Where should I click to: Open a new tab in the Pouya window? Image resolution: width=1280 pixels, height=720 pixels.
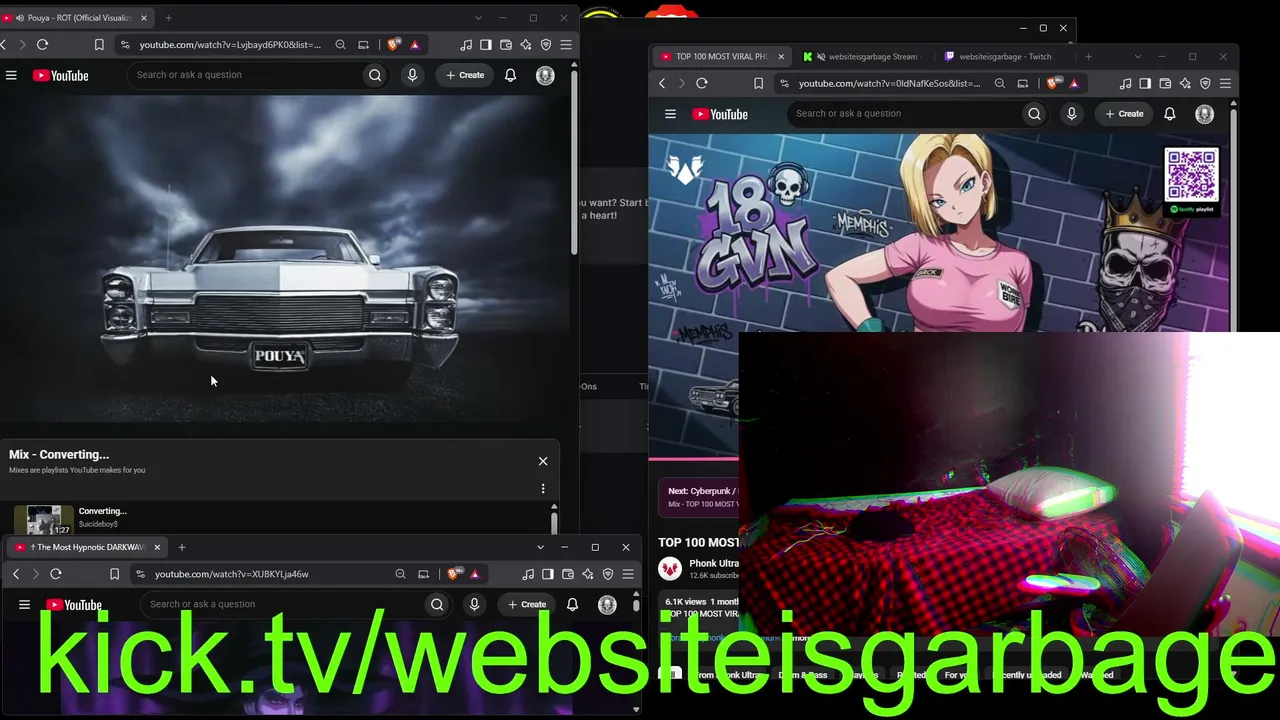coord(168,17)
